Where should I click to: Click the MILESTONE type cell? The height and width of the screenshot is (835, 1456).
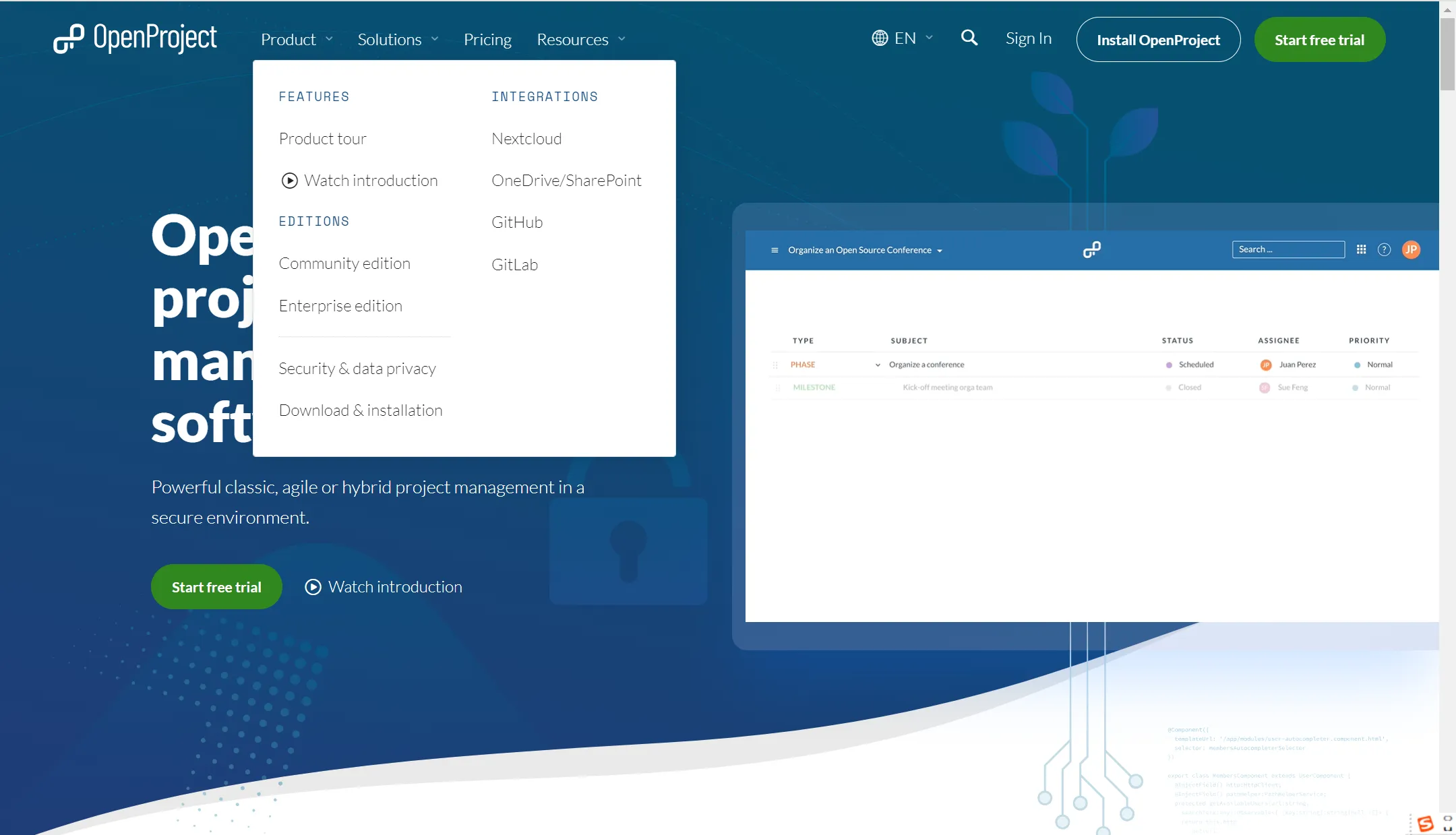point(814,388)
